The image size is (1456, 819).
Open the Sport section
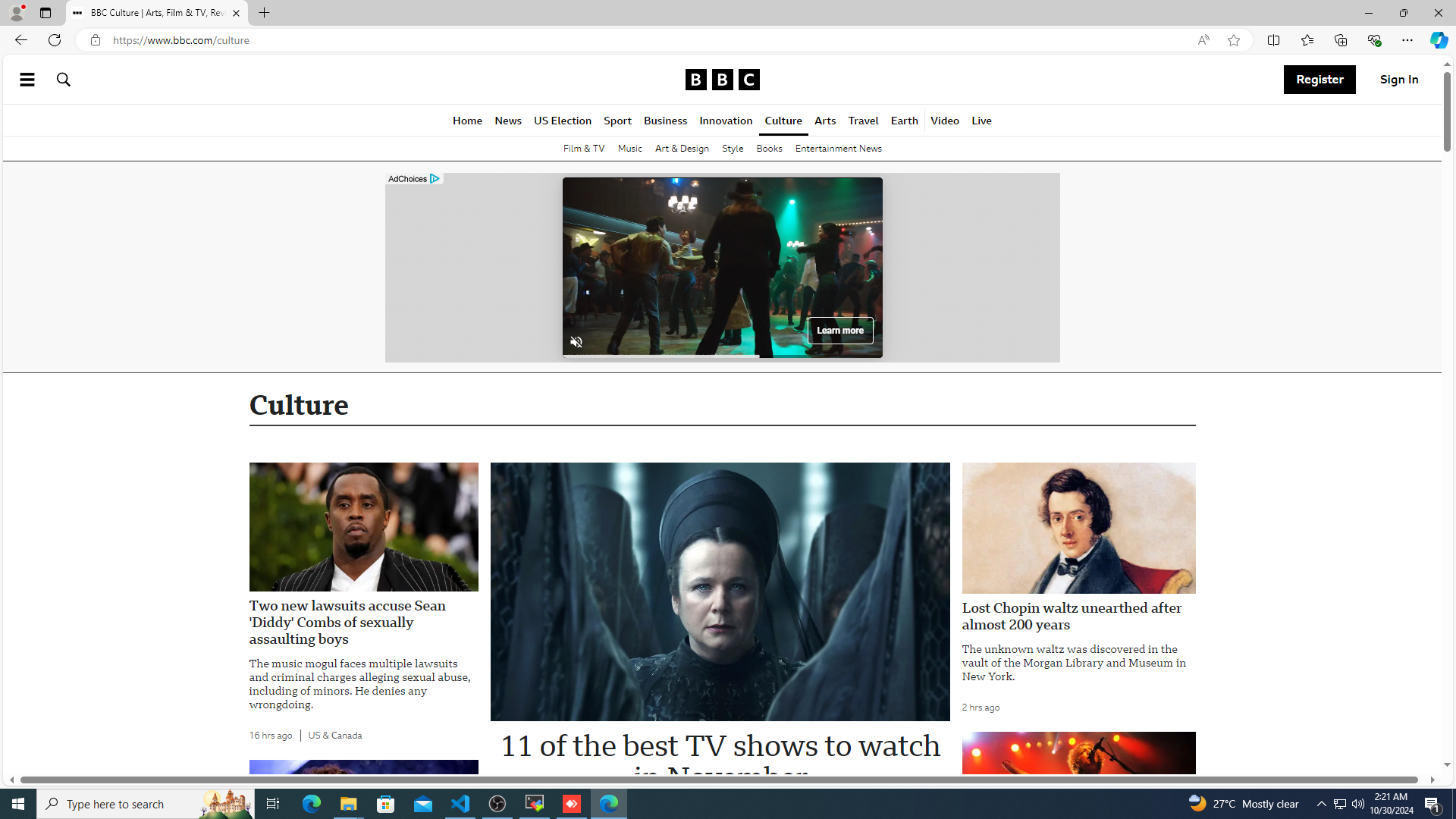coord(617,121)
